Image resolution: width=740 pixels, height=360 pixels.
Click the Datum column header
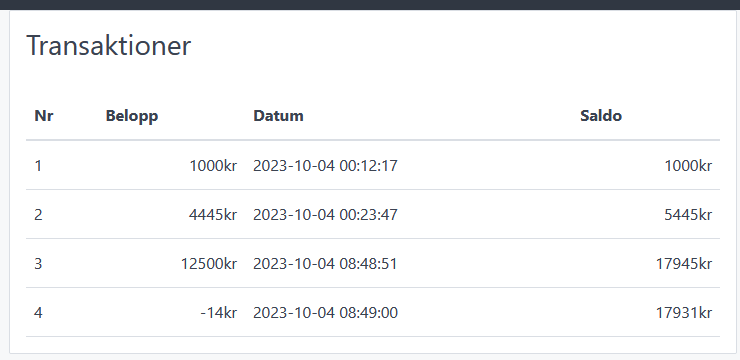[x=278, y=116]
